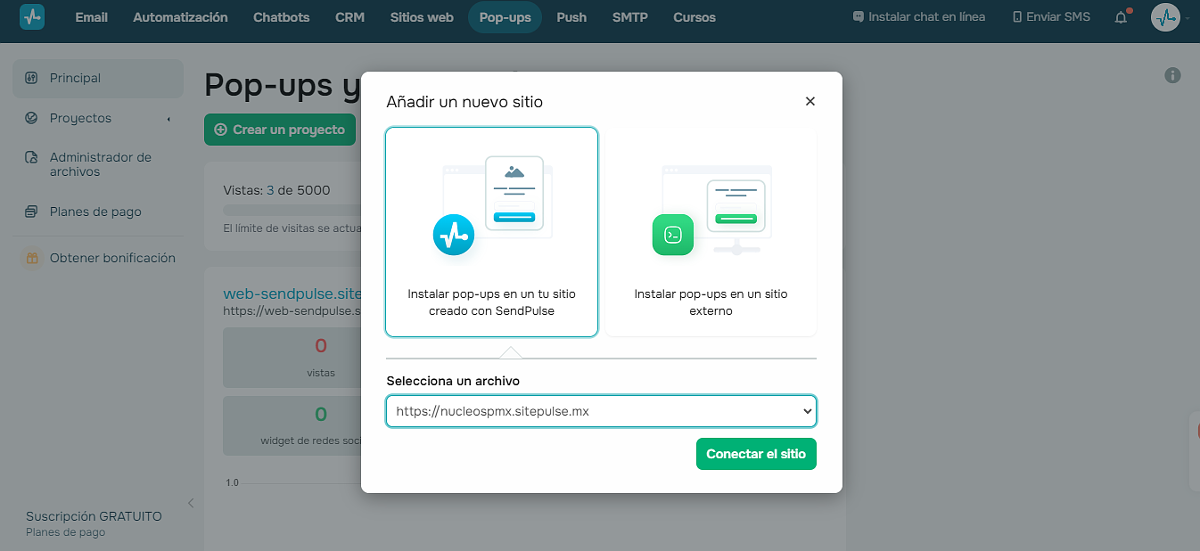Click the Conectar el sitio button

(x=756, y=454)
